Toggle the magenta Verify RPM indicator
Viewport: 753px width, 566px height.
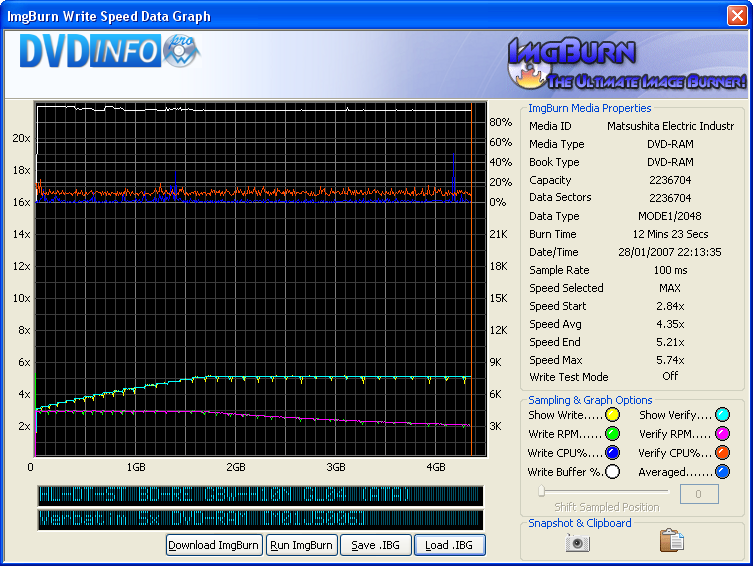pos(722,434)
